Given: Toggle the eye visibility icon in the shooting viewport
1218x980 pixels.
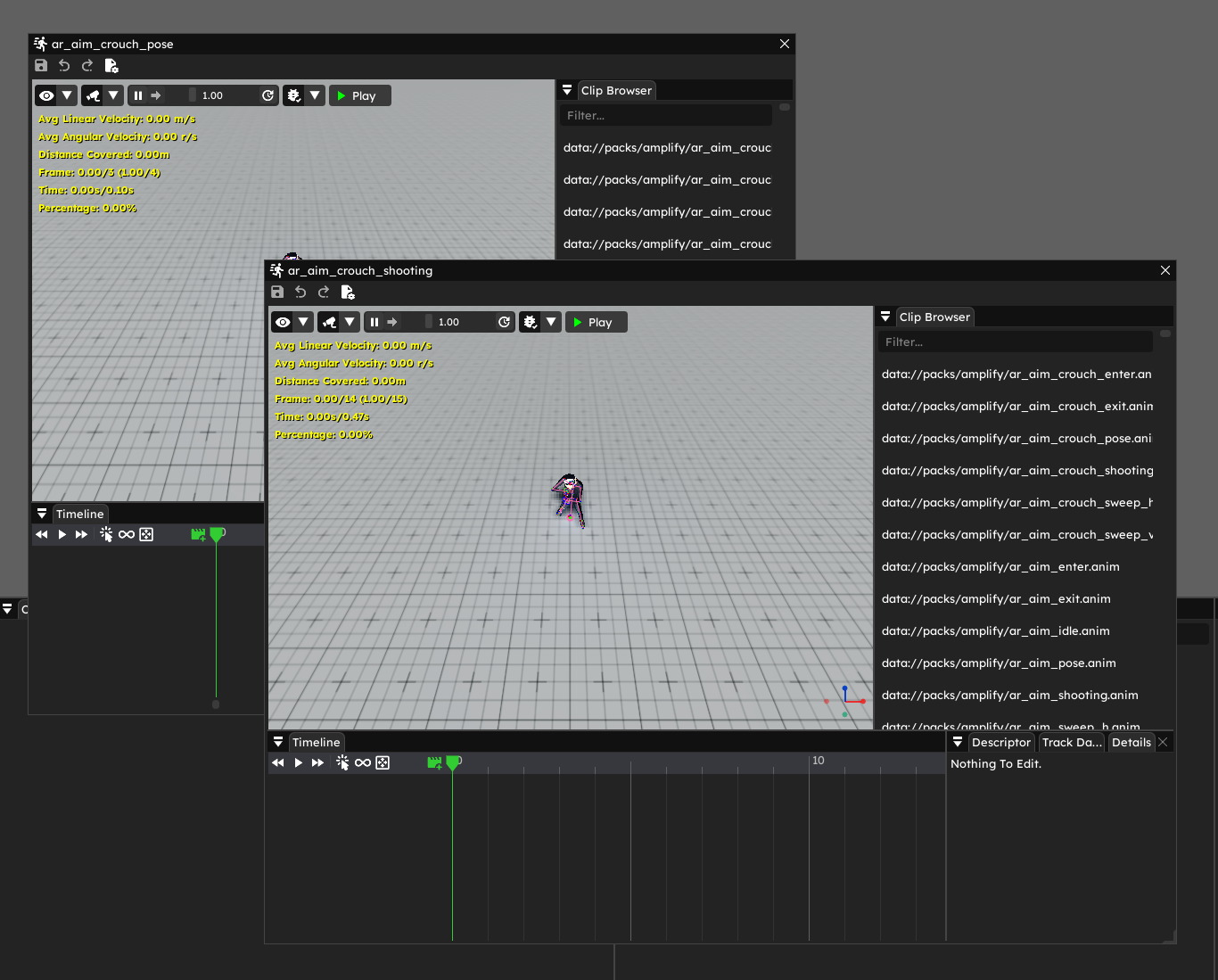Looking at the screenshot, I should (x=282, y=322).
